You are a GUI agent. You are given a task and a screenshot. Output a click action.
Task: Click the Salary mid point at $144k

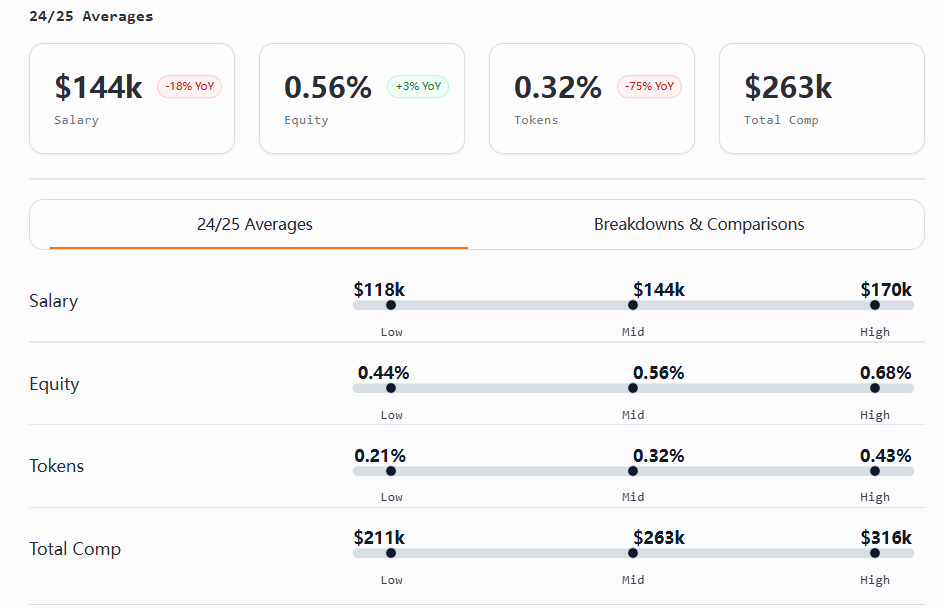[633, 305]
